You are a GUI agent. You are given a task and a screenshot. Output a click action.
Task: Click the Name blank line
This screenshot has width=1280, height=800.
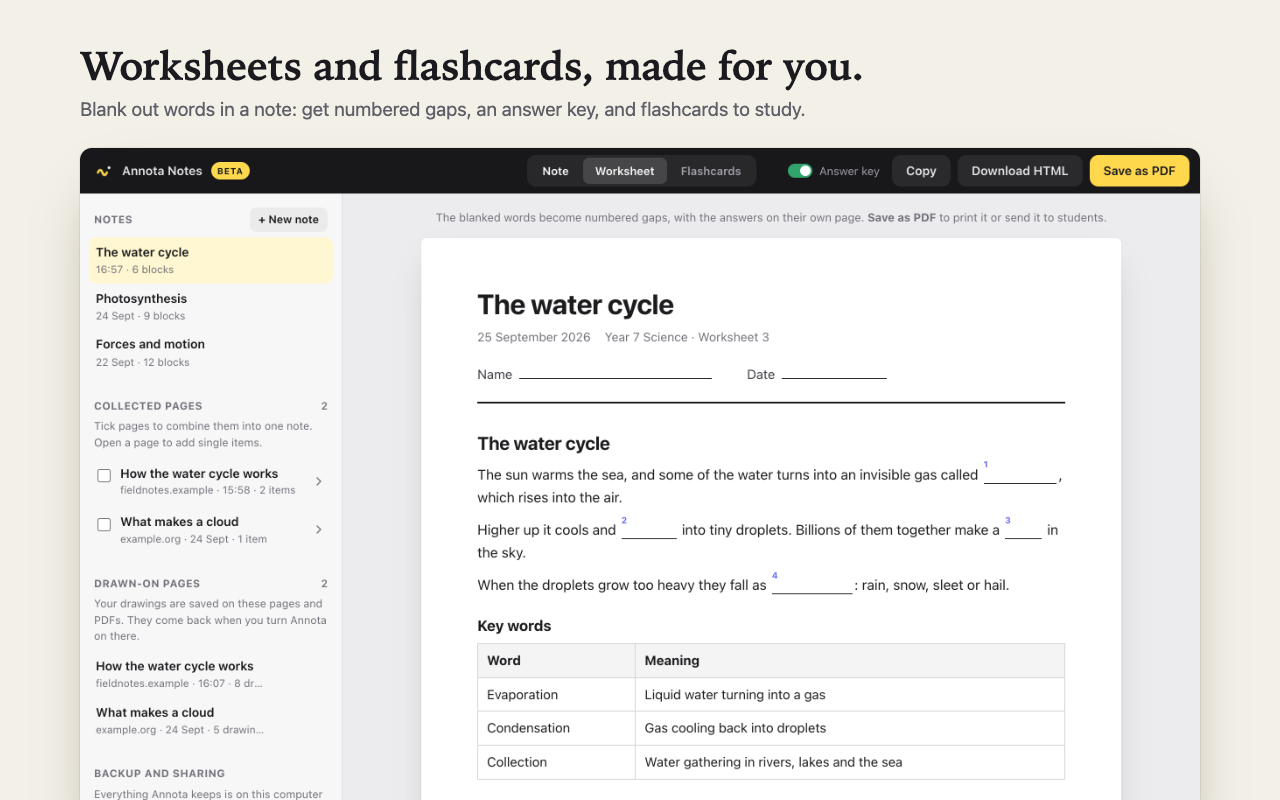(615, 376)
